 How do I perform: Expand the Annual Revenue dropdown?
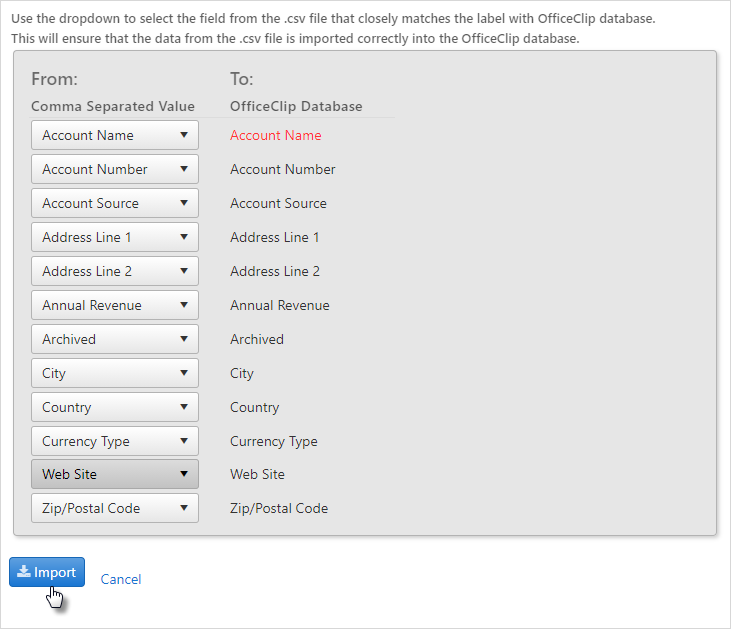click(x=115, y=305)
